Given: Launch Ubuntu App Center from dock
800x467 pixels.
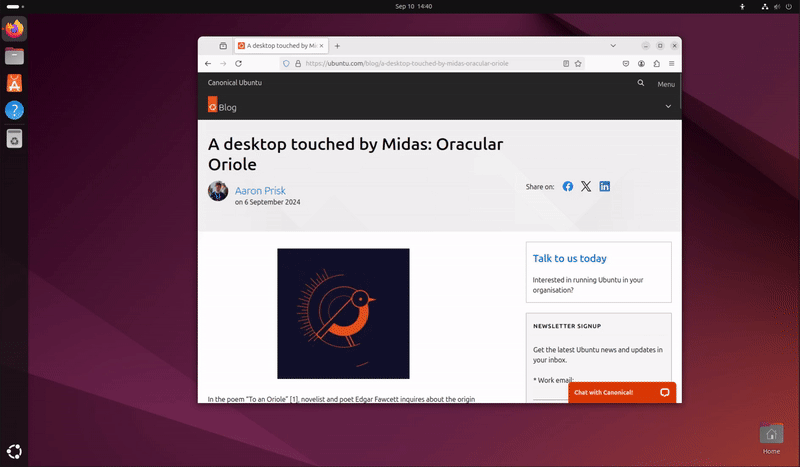Looking at the screenshot, I should (x=14, y=83).
